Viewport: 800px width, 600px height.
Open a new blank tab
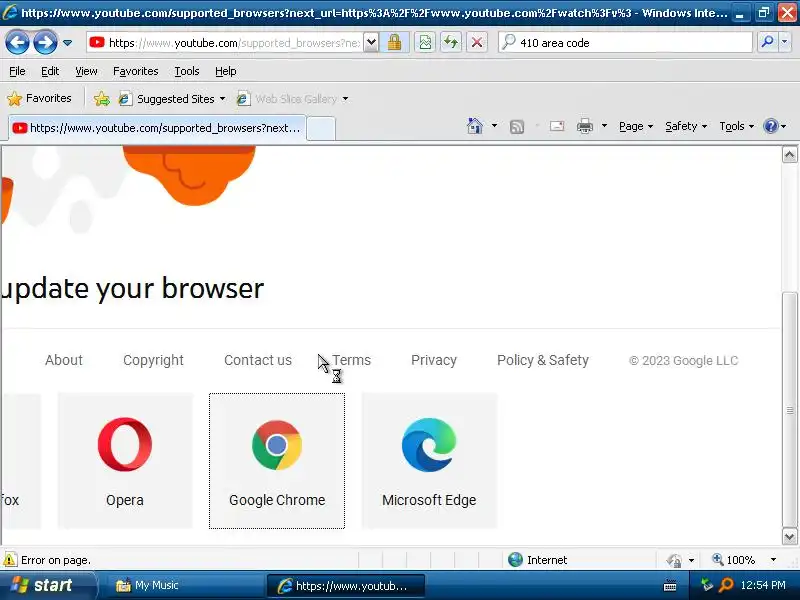321,128
